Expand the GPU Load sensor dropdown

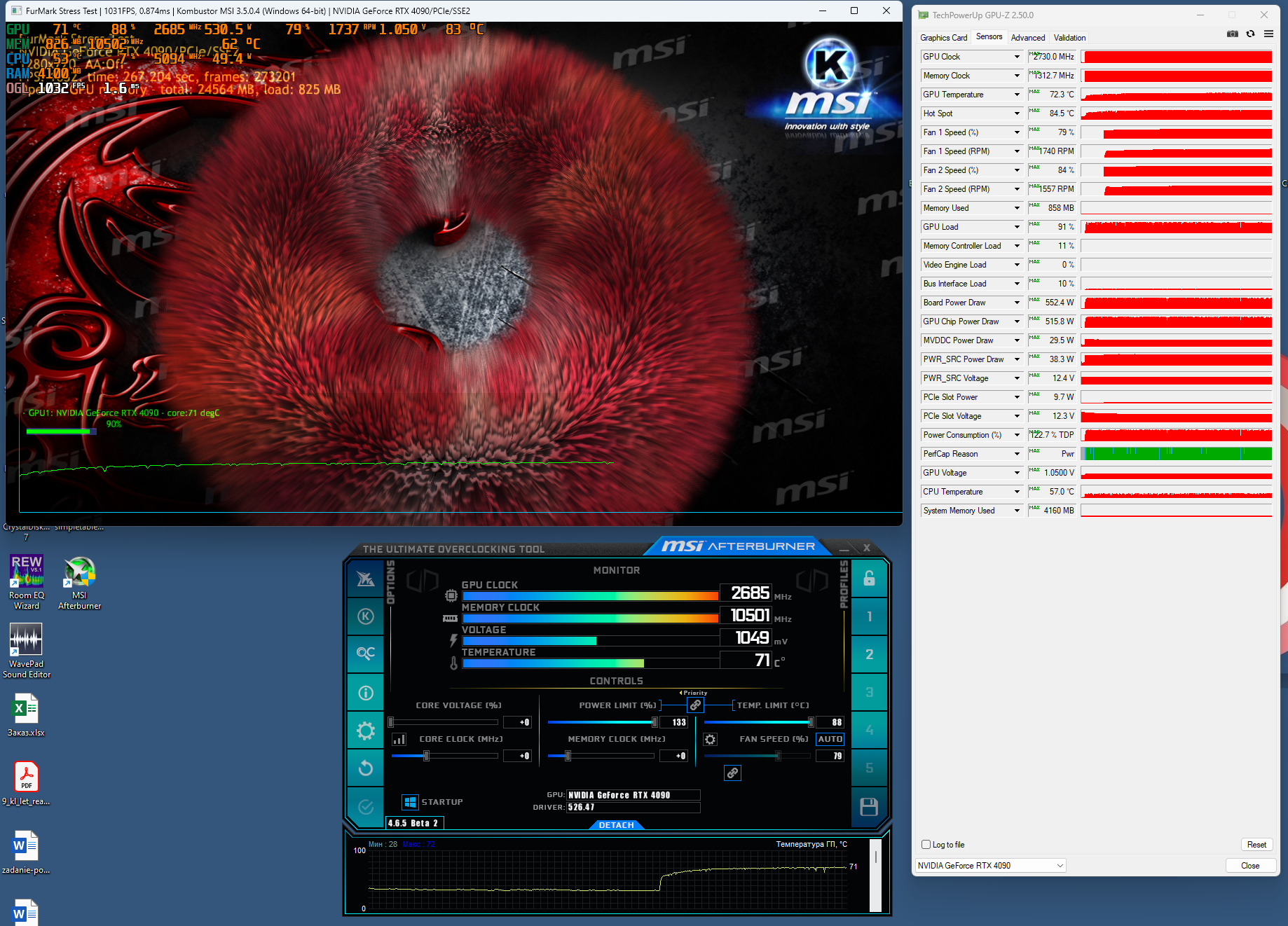tap(1017, 227)
